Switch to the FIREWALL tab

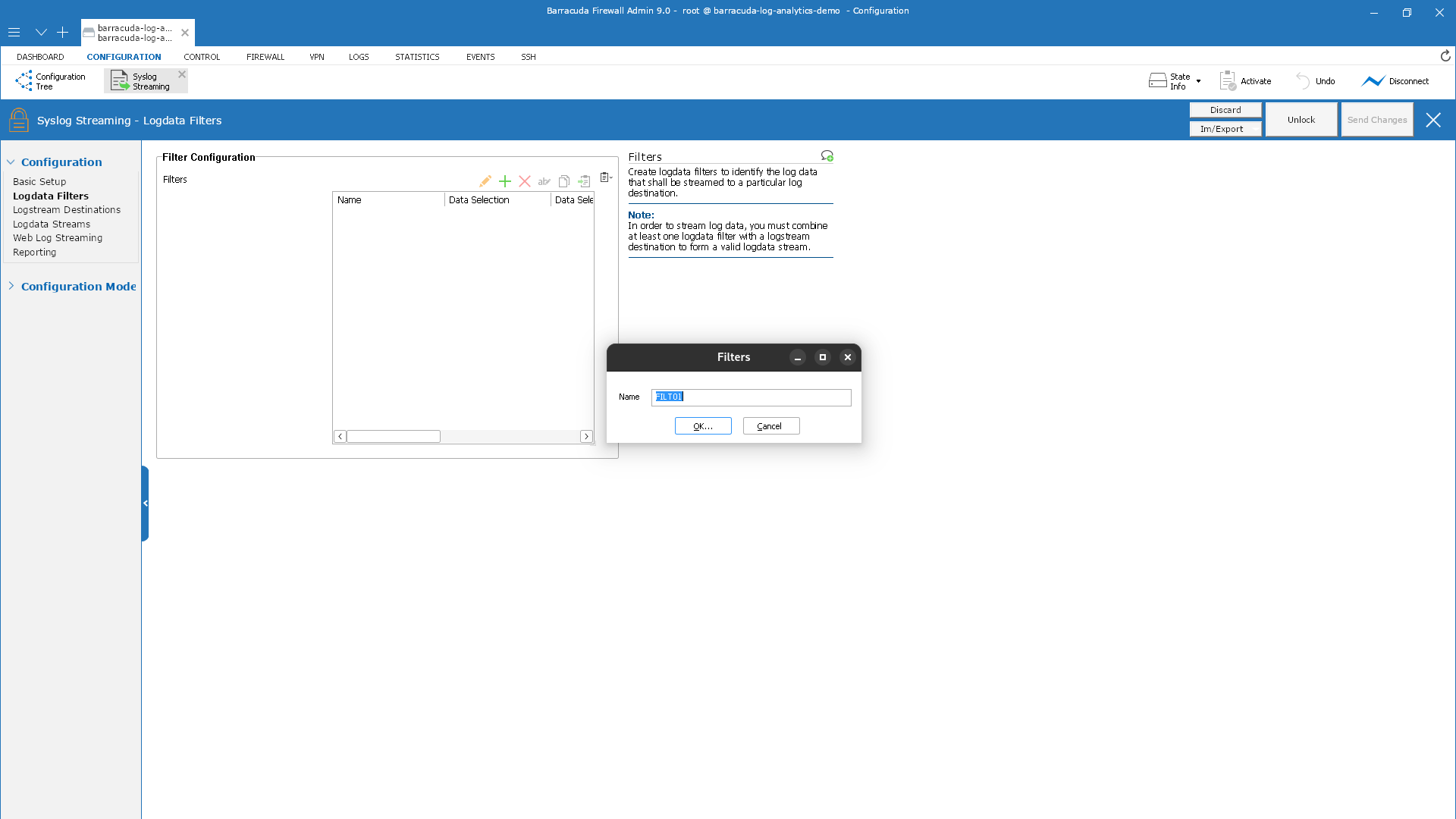[x=265, y=57]
